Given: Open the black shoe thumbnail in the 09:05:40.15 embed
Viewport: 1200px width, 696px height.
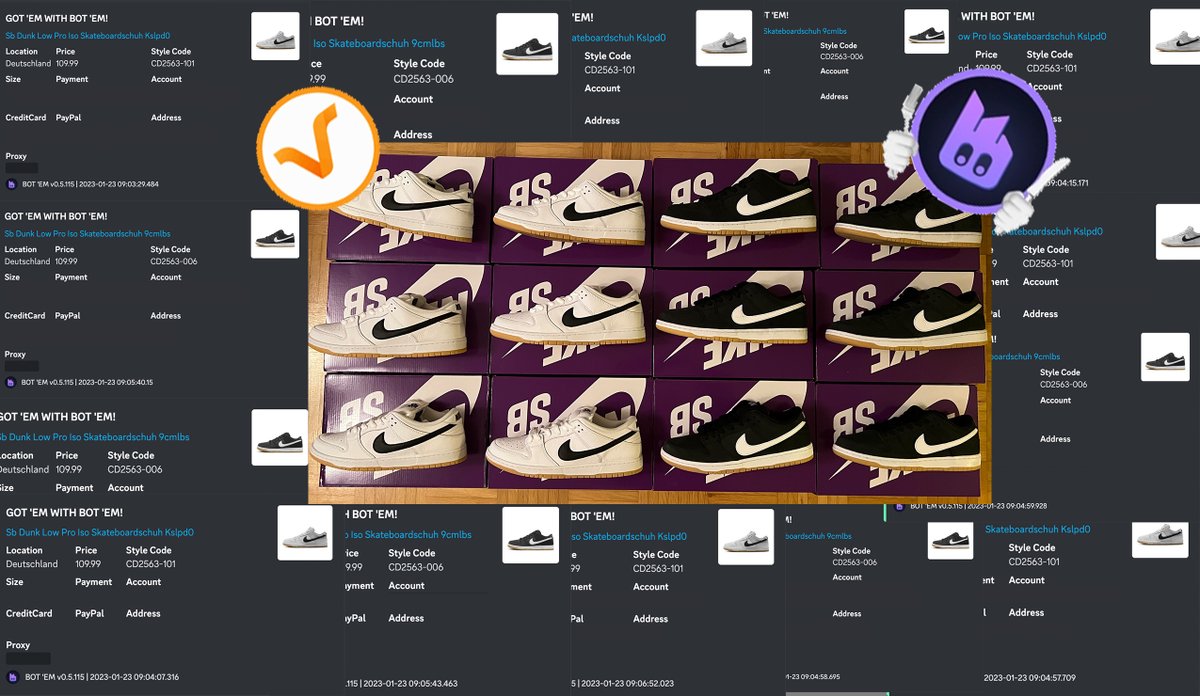Looking at the screenshot, I should pyautogui.click(x=276, y=235).
